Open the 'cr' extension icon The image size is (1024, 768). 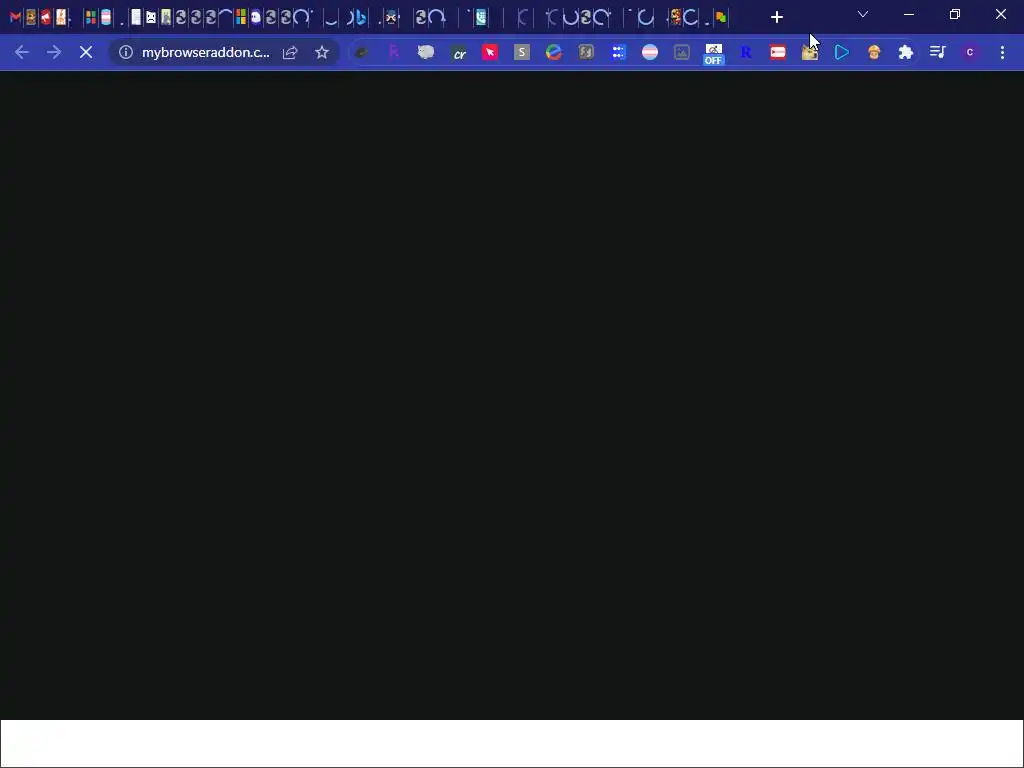tap(459, 53)
